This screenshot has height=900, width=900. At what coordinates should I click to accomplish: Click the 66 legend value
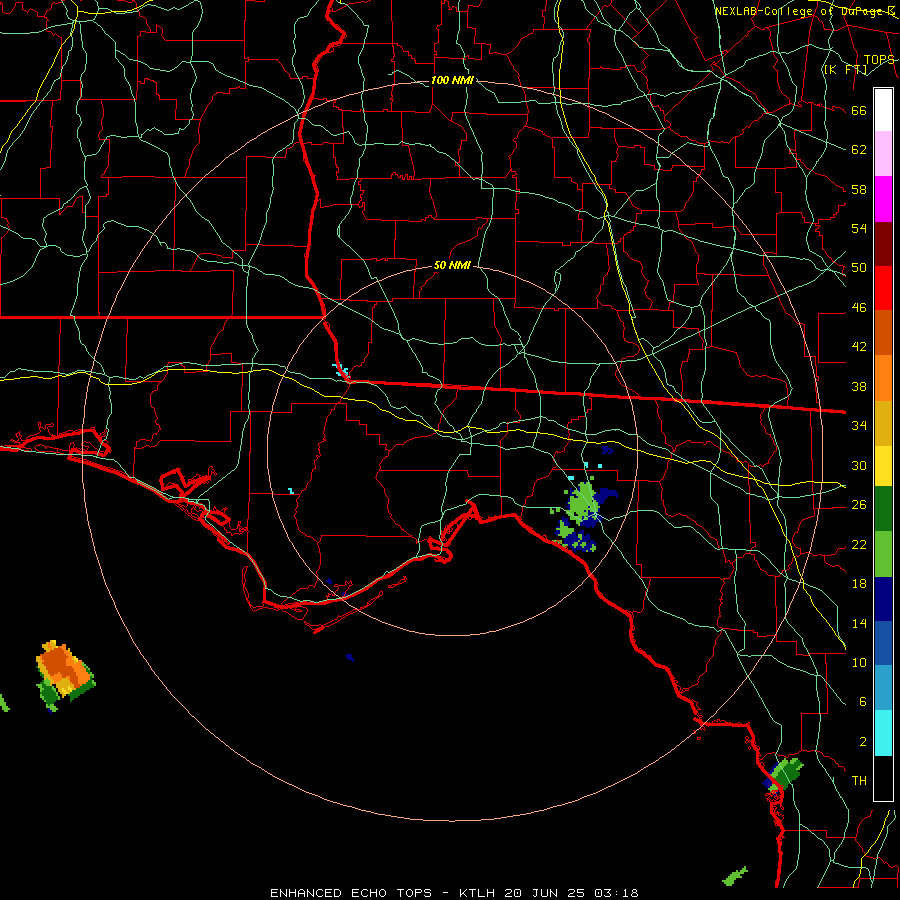[x=859, y=110]
